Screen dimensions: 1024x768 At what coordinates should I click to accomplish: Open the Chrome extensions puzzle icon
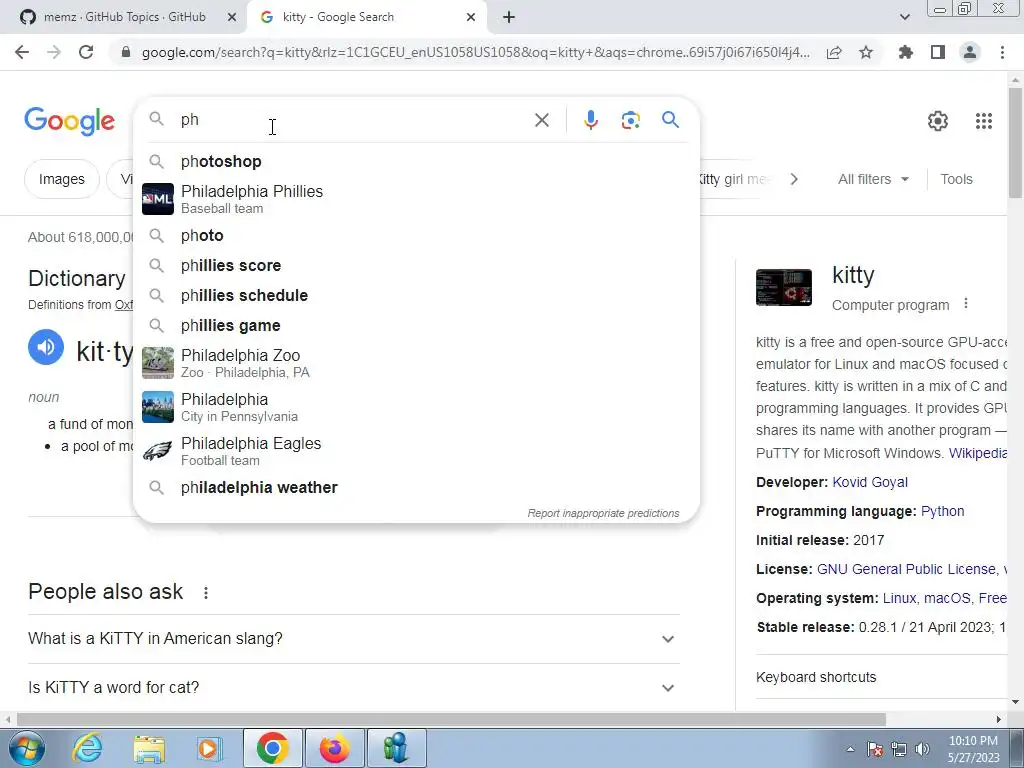coord(906,52)
